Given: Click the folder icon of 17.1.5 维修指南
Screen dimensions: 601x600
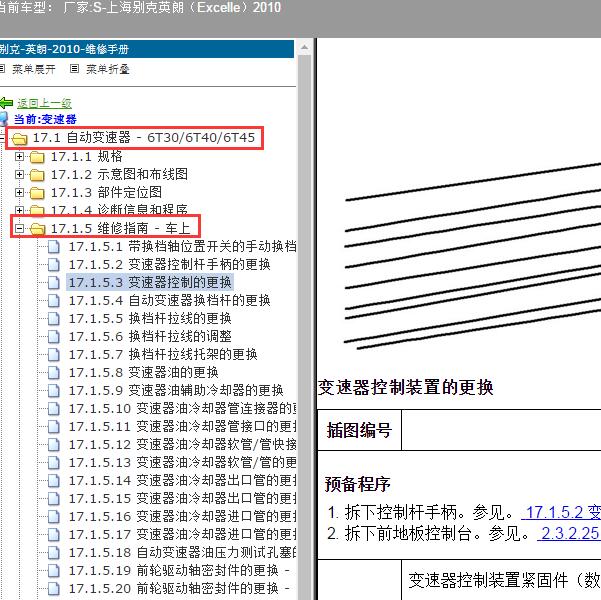Looking at the screenshot, I should pyautogui.click(x=38, y=229).
